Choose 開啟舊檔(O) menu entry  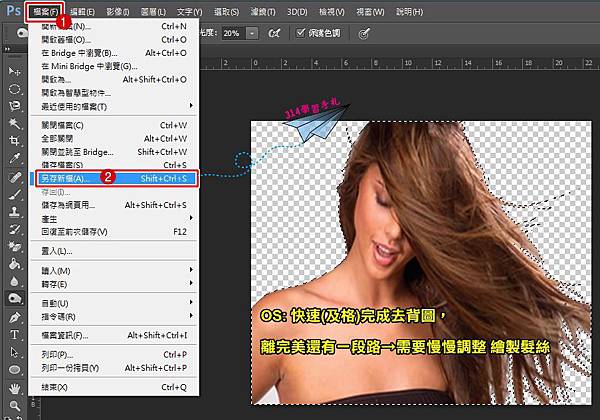[x=114, y=40]
